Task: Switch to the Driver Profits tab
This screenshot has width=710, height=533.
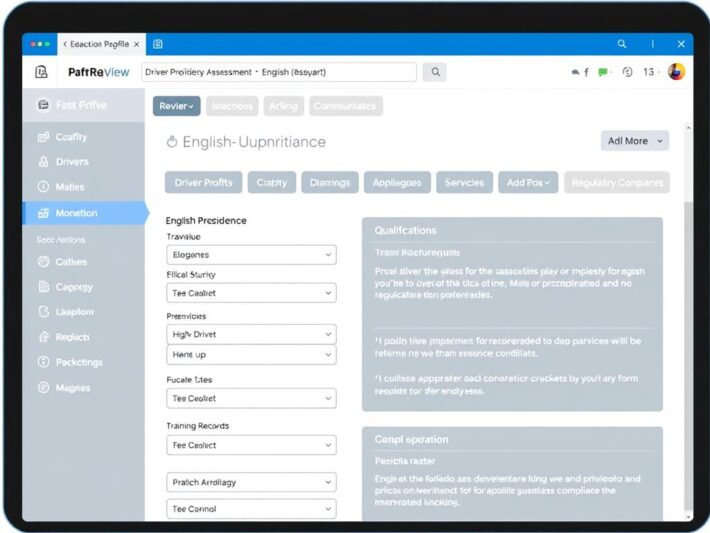Action: click(203, 182)
